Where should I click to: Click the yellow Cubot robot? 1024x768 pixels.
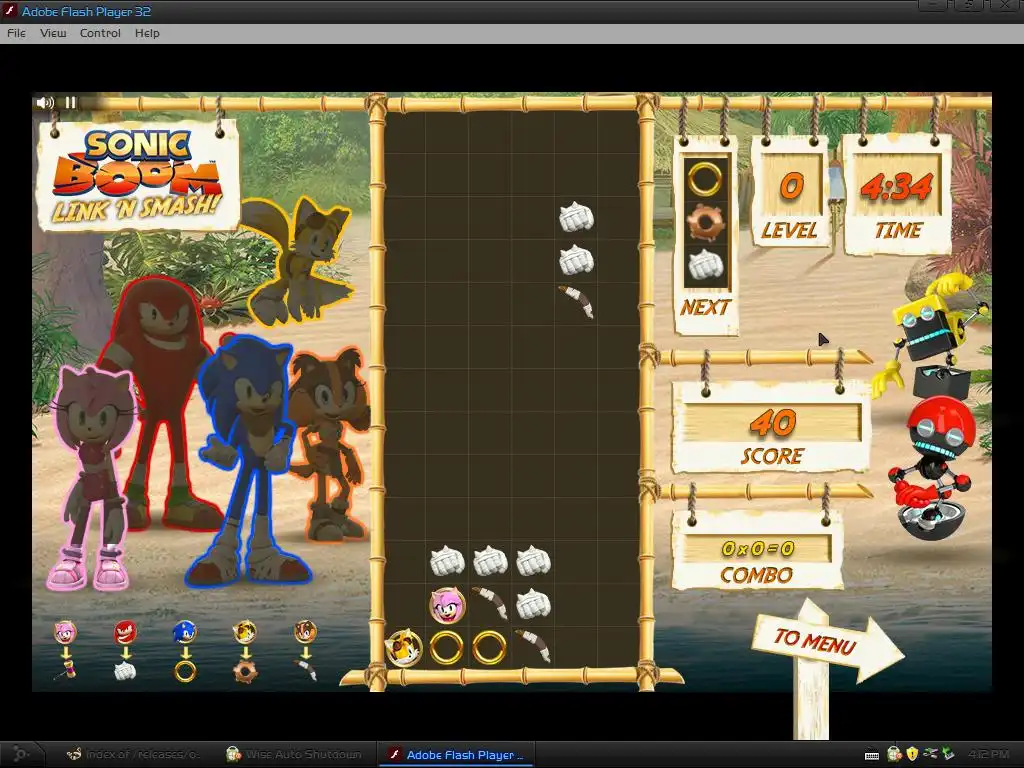(931, 336)
